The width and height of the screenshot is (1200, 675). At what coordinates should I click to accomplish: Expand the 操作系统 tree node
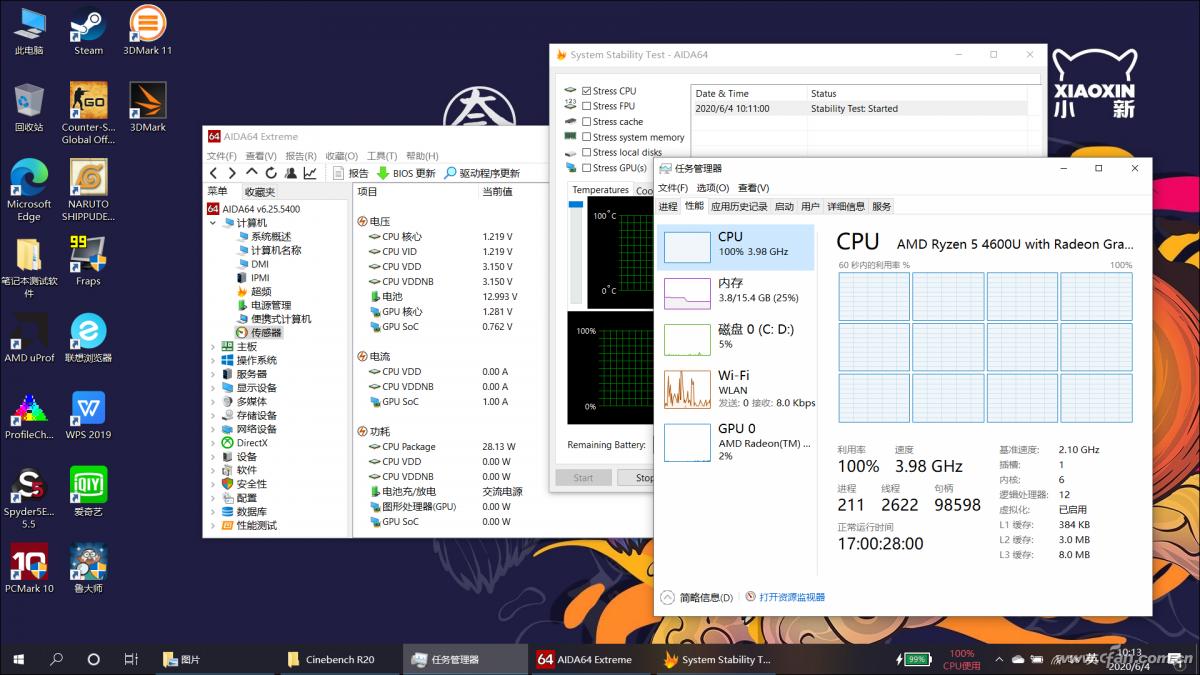[213, 360]
